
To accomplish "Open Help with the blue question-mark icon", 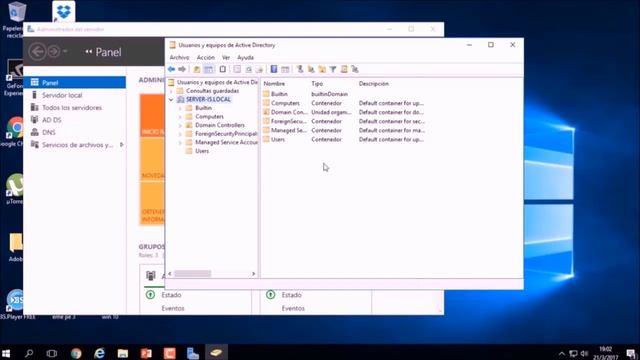I will (274, 69).
